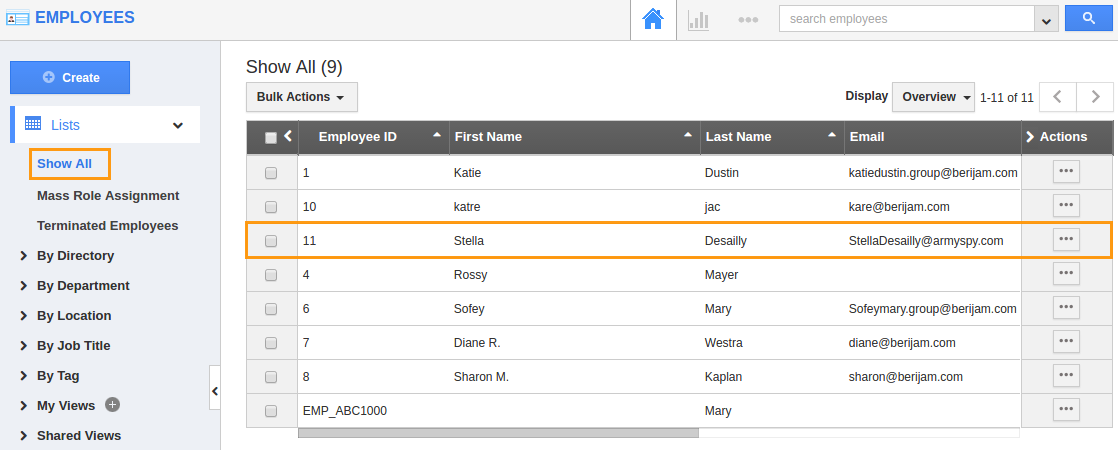Open the search options dropdown arrow
1118x450 pixels.
(x=1046, y=19)
